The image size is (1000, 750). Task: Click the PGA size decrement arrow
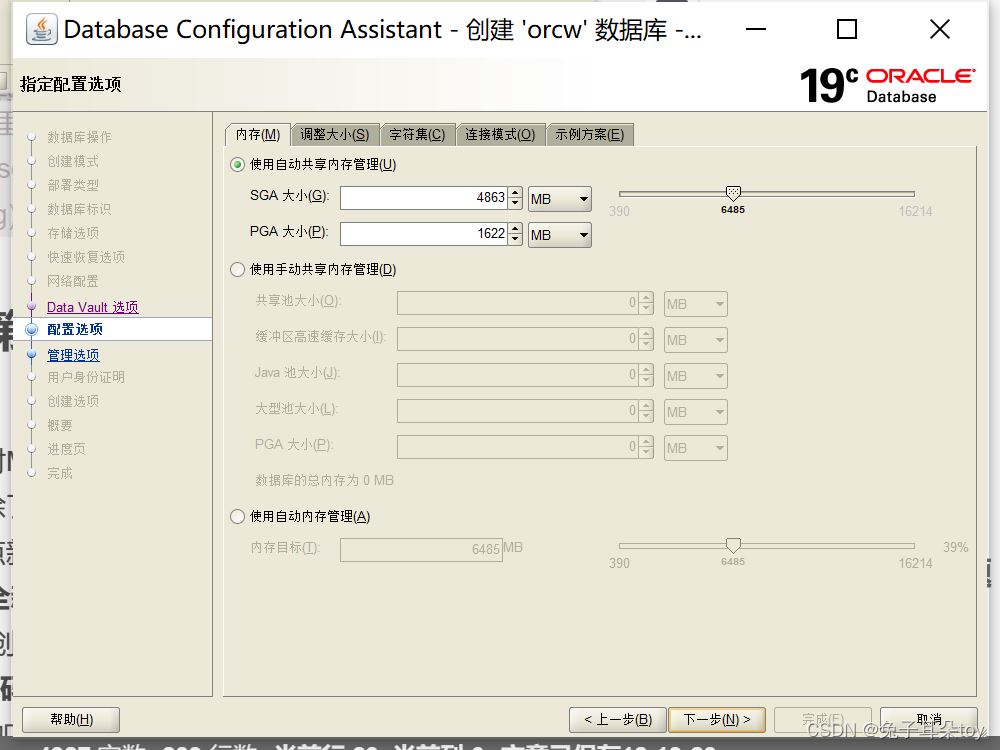point(515,240)
